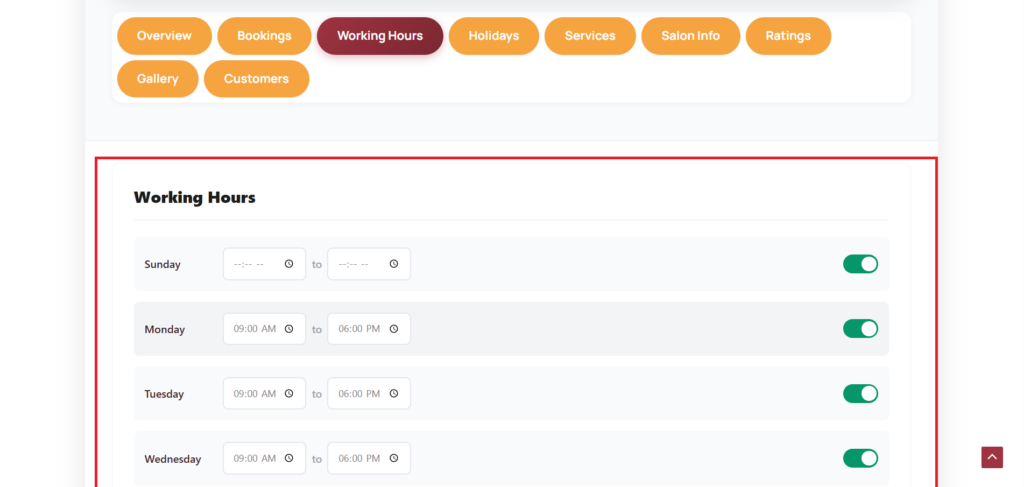Viewport: 1024px width, 487px height.
Task: View the Ratings tab
Action: pos(788,36)
